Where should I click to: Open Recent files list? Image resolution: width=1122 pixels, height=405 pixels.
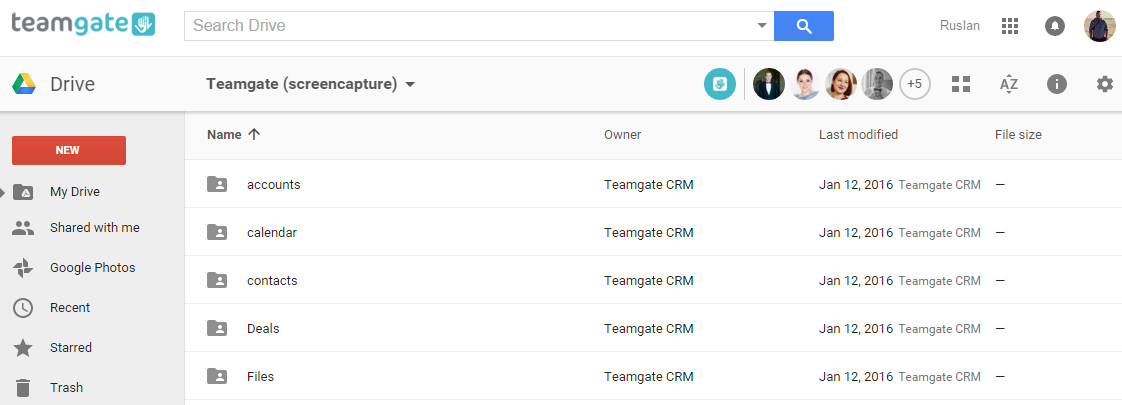click(70, 308)
